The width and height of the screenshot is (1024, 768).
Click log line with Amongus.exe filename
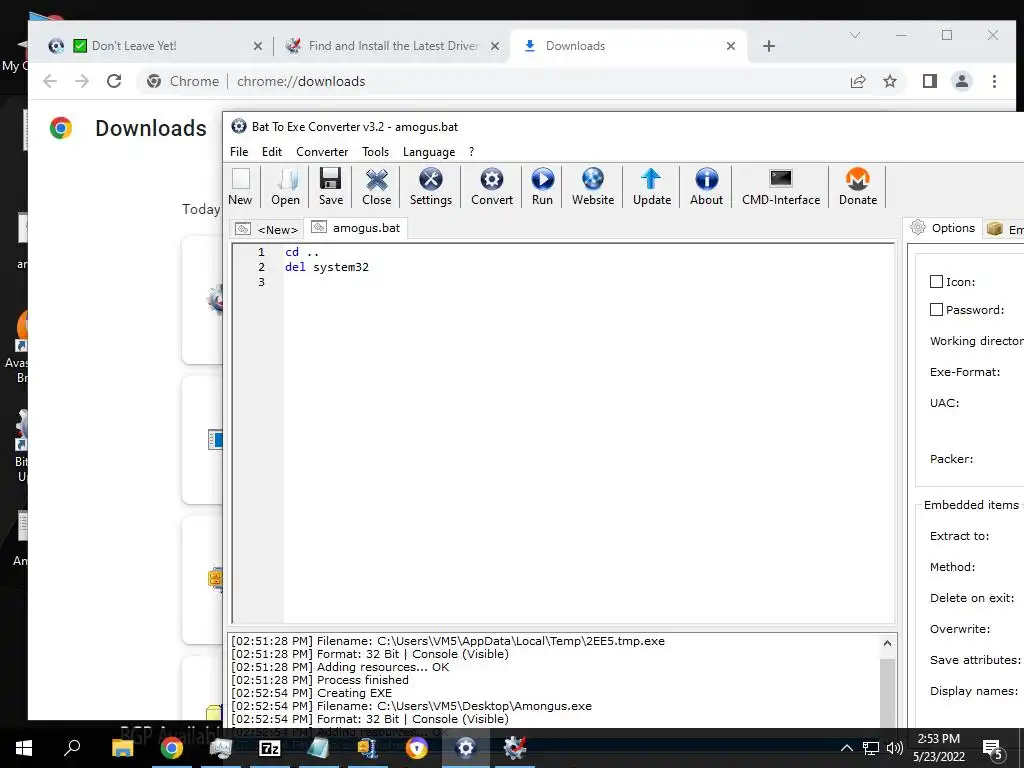point(411,706)
